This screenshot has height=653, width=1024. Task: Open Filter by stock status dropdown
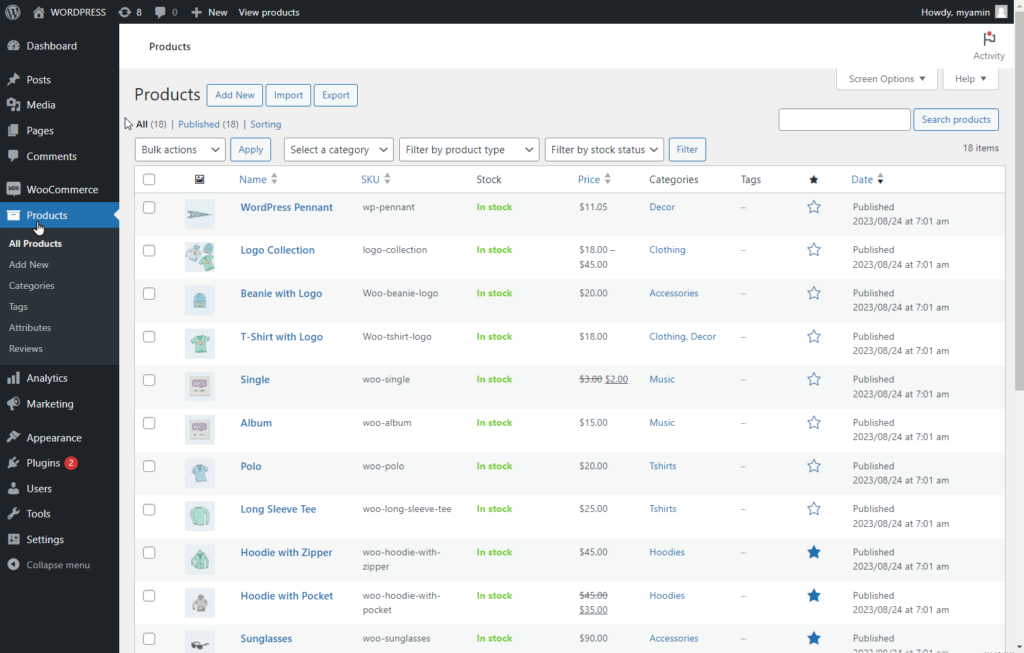coord(605,150)
